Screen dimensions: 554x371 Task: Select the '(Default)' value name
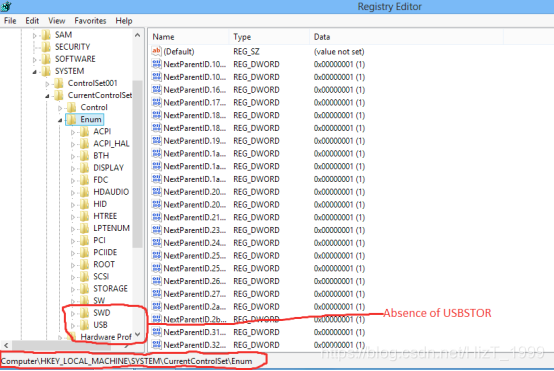pos(179,52)
